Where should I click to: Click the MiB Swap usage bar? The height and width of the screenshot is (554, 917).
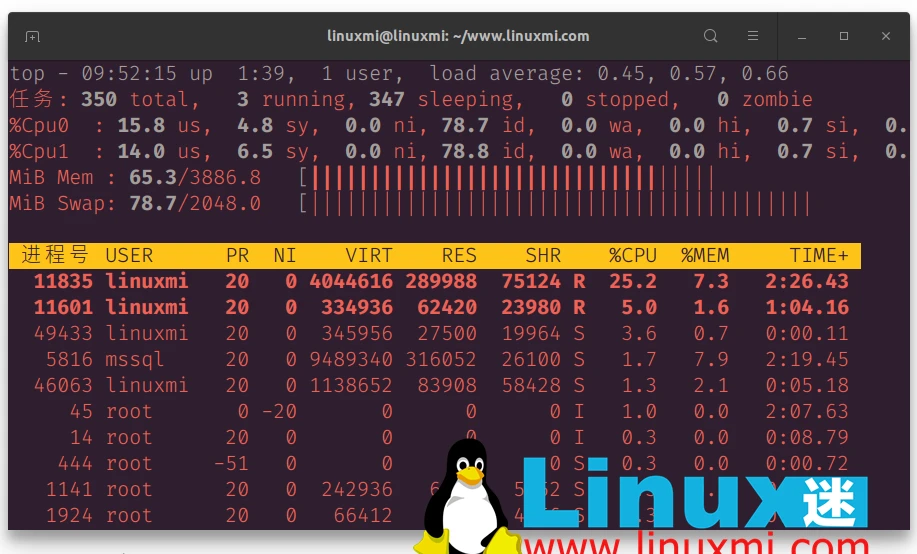point(554,204)
